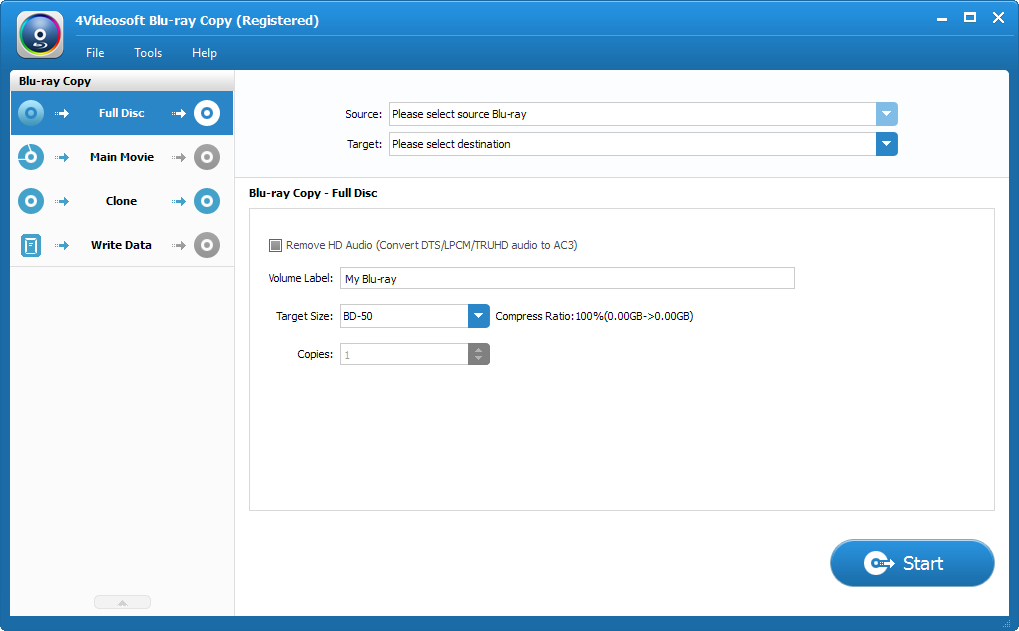Start the Blu-ray copy process
Viewport: 1019px width, 631px height.
click(912, 563)
